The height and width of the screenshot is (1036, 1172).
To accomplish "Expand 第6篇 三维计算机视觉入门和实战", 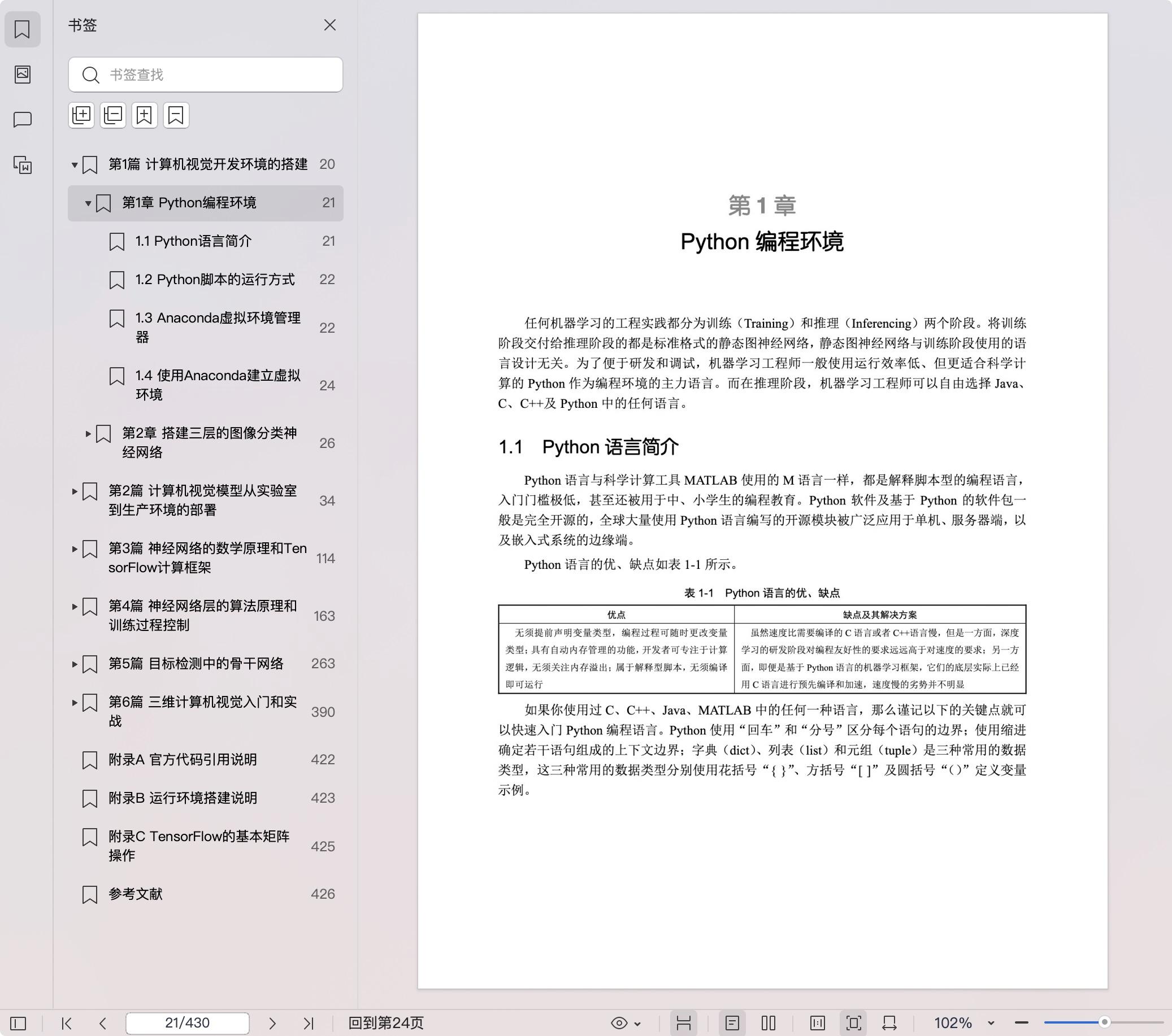I will click(x=75, y=703).
